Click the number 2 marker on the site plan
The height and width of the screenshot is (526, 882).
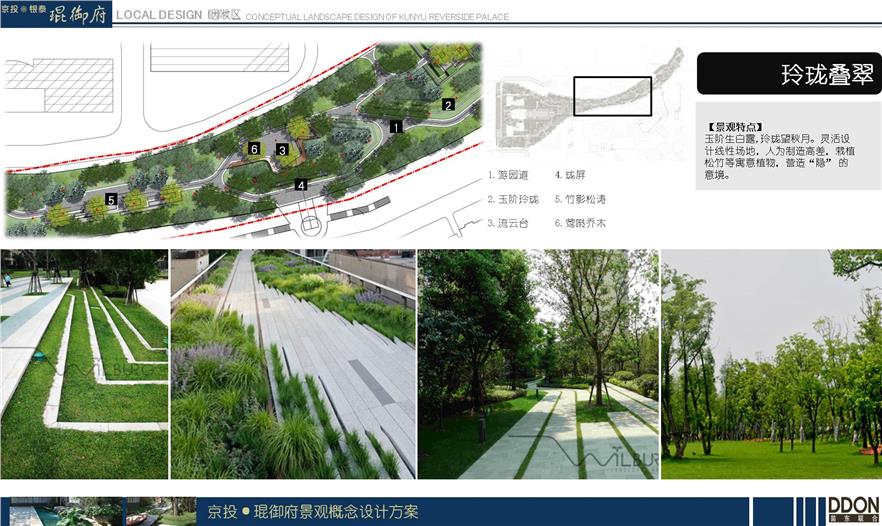point(448,104)
